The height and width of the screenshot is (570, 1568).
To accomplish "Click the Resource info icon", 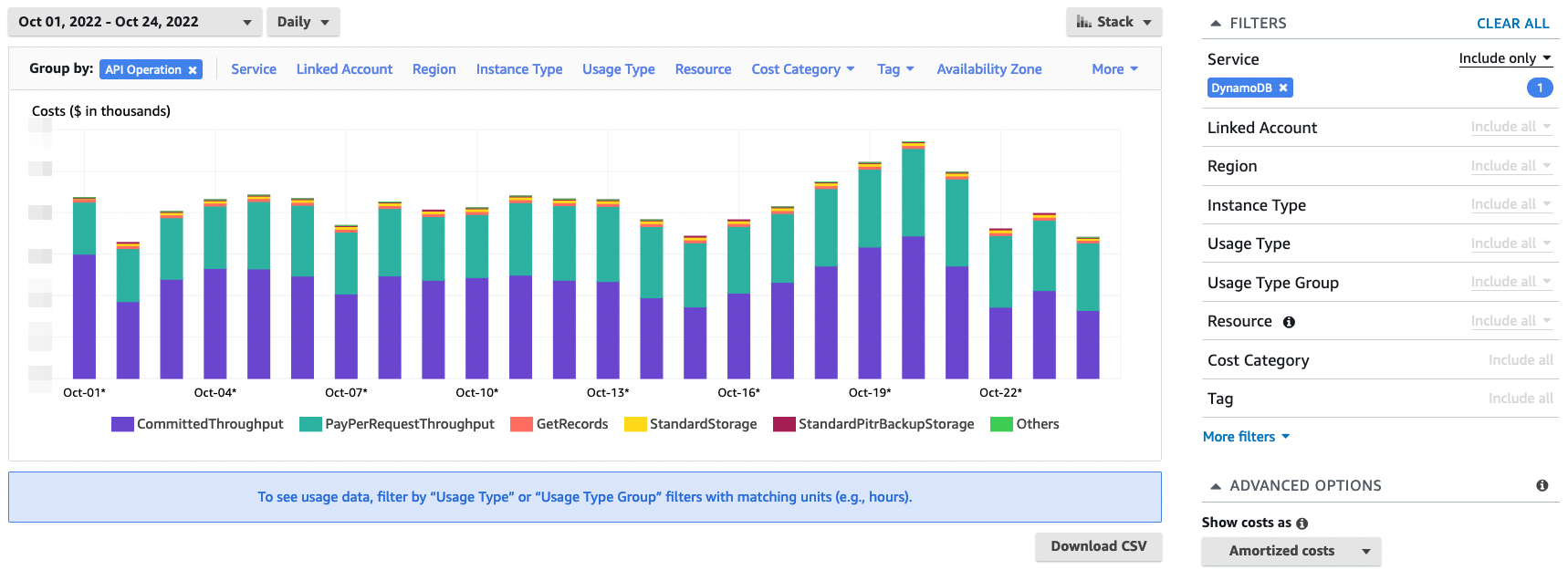I will coord(1289,322).
